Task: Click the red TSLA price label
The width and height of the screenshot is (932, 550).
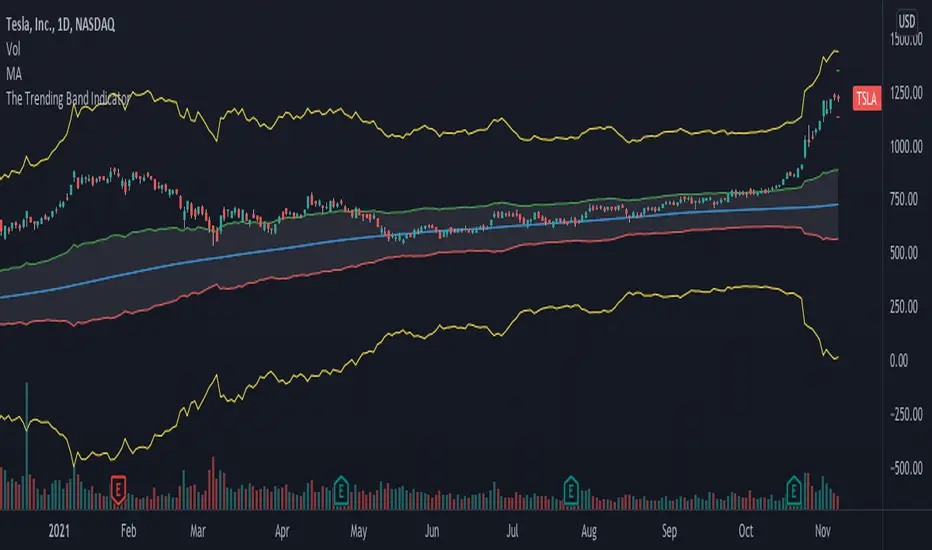Action: (867, 98)
